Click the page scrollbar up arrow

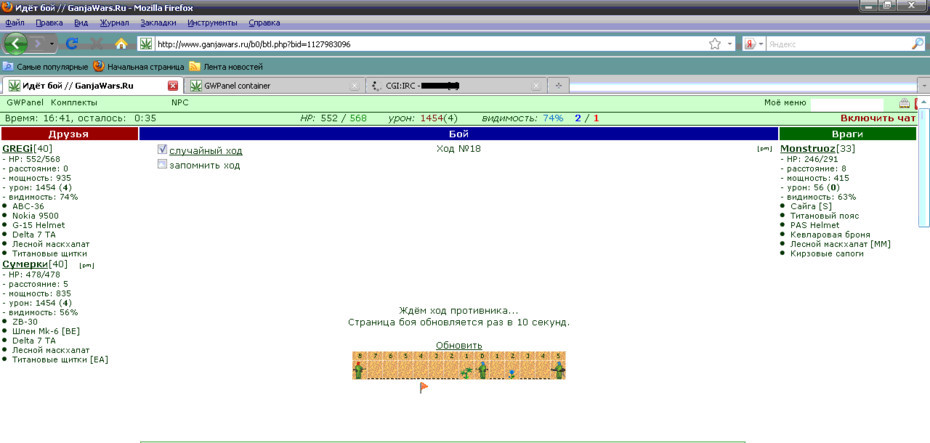(x=924, y=103)
